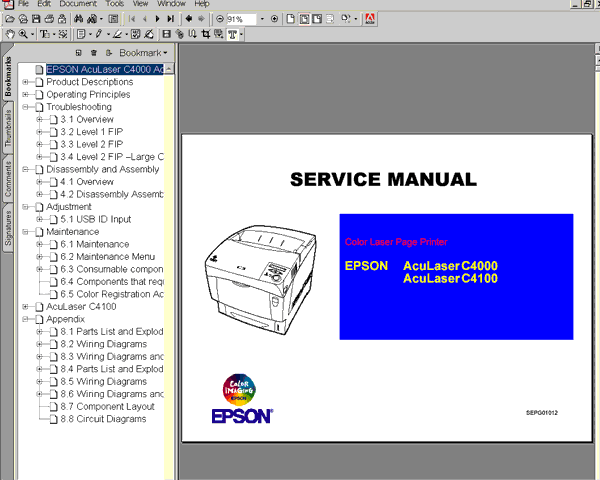Select the Text Select tool
Screen dimensions: 600x480
click(x=45, y=34)
